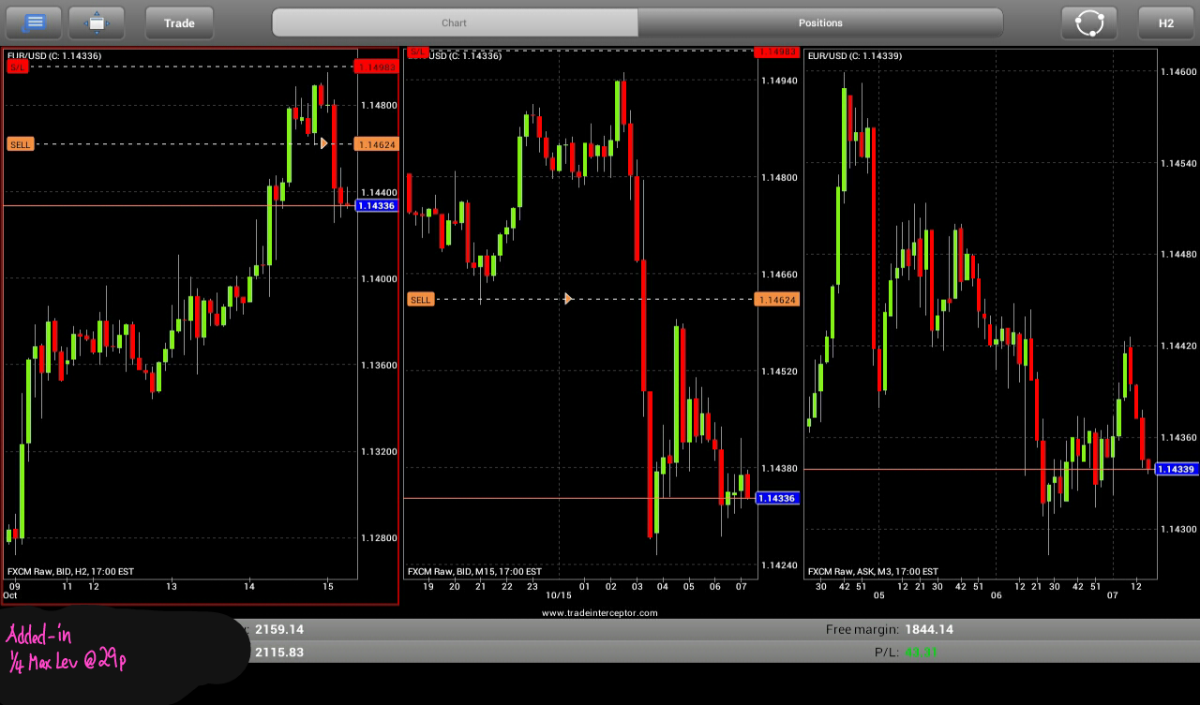Open the H2 timeframe selector

pos(1166,22)
